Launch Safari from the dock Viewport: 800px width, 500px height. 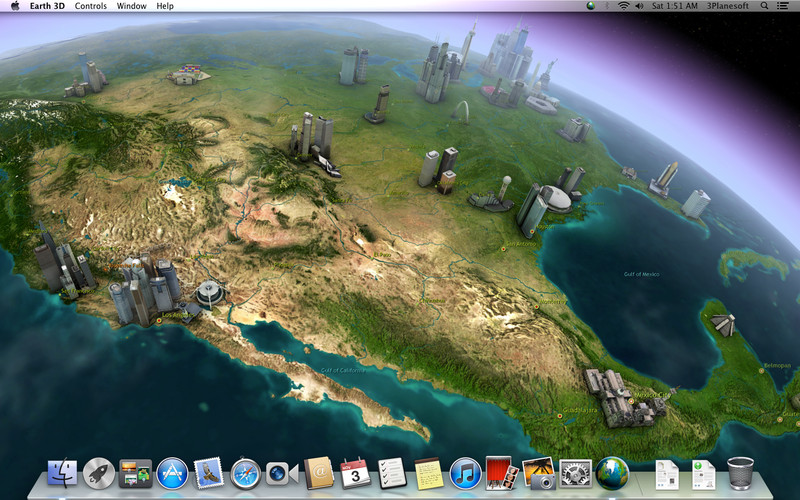[246, 473]
